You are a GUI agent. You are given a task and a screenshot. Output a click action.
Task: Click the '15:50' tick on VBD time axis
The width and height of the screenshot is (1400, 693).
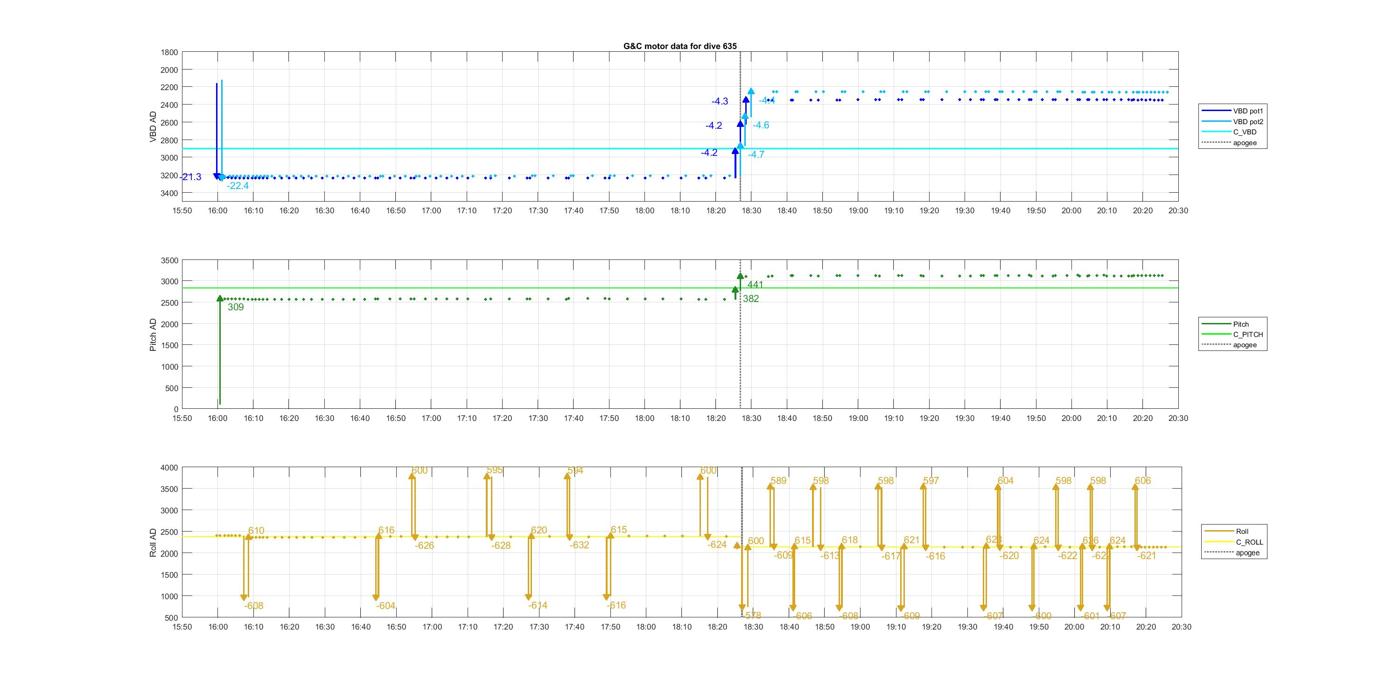pyautogui.click(x=182, y=211)
